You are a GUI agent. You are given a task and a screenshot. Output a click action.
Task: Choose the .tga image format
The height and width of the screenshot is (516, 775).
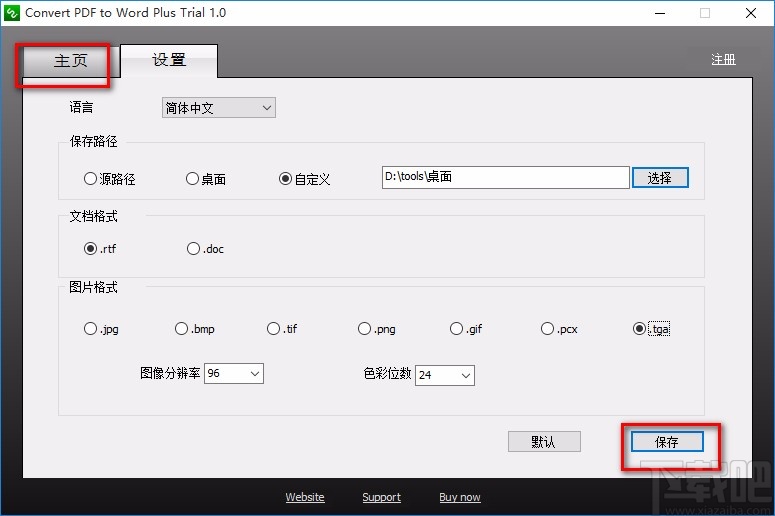point(651,329)
